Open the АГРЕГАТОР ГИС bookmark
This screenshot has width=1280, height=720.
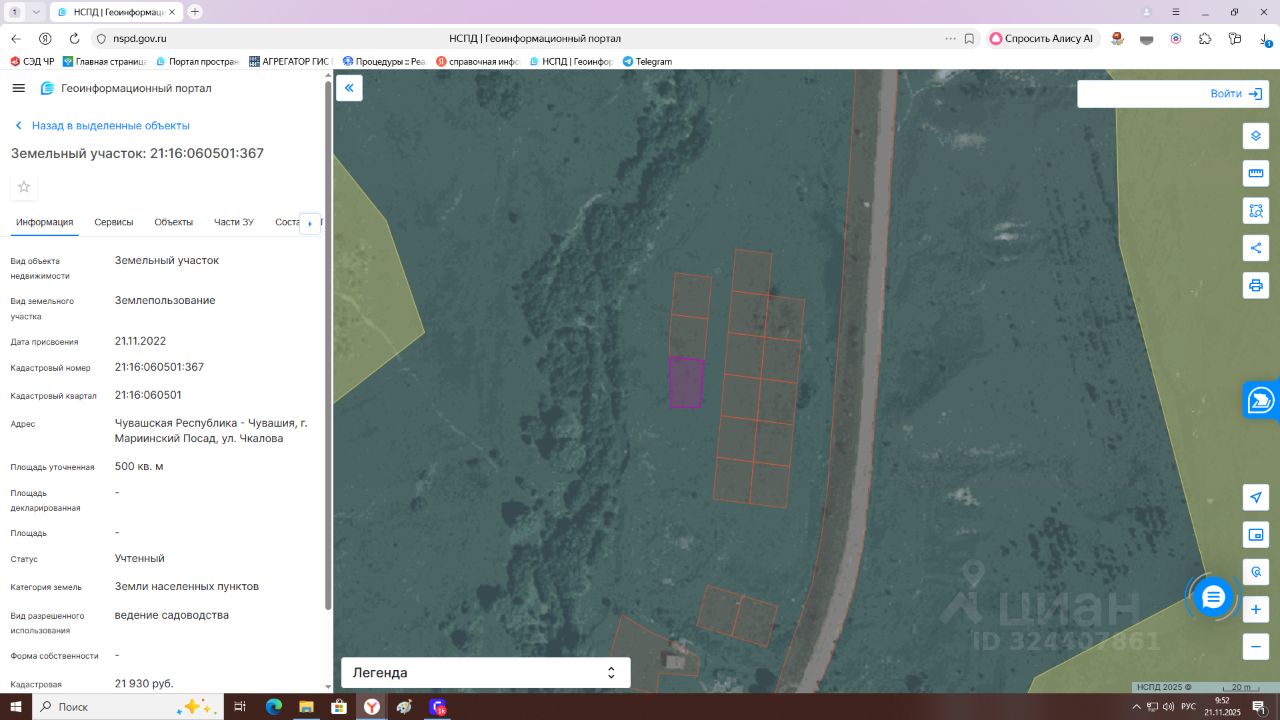(290, 61)
